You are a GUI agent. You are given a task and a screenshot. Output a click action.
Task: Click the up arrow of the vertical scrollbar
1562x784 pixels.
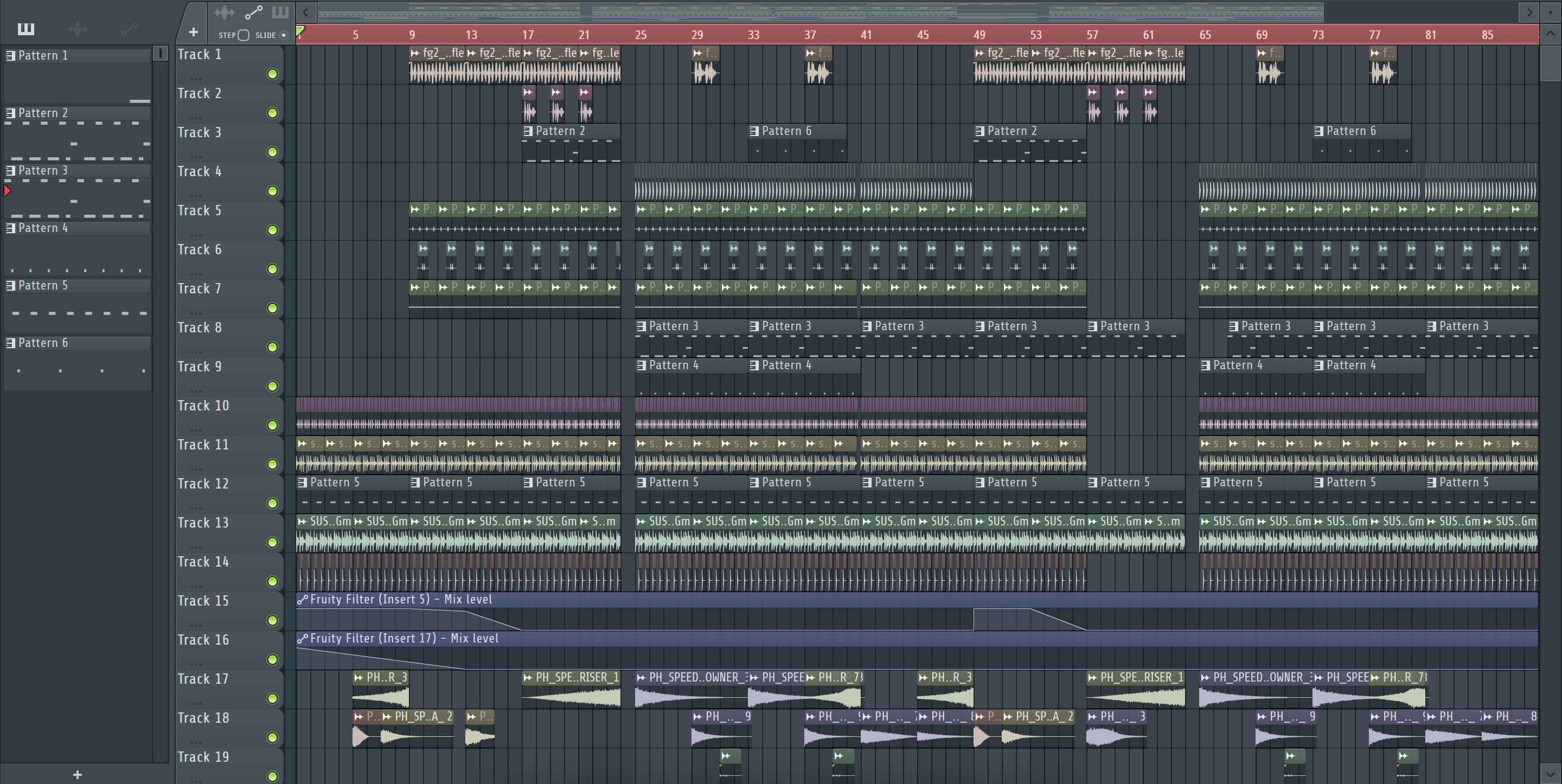(1551, 34)
